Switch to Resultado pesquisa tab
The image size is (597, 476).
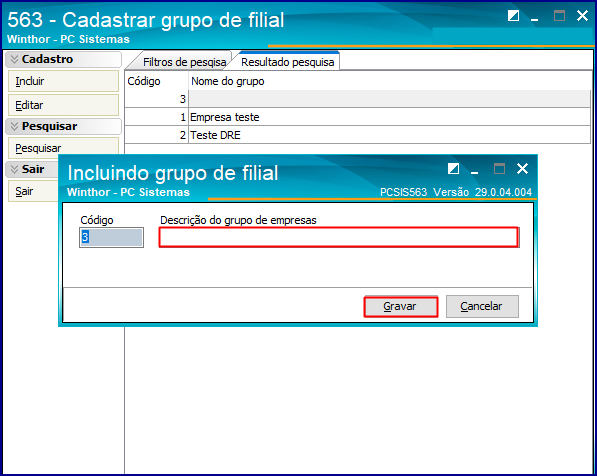[287, 62]
